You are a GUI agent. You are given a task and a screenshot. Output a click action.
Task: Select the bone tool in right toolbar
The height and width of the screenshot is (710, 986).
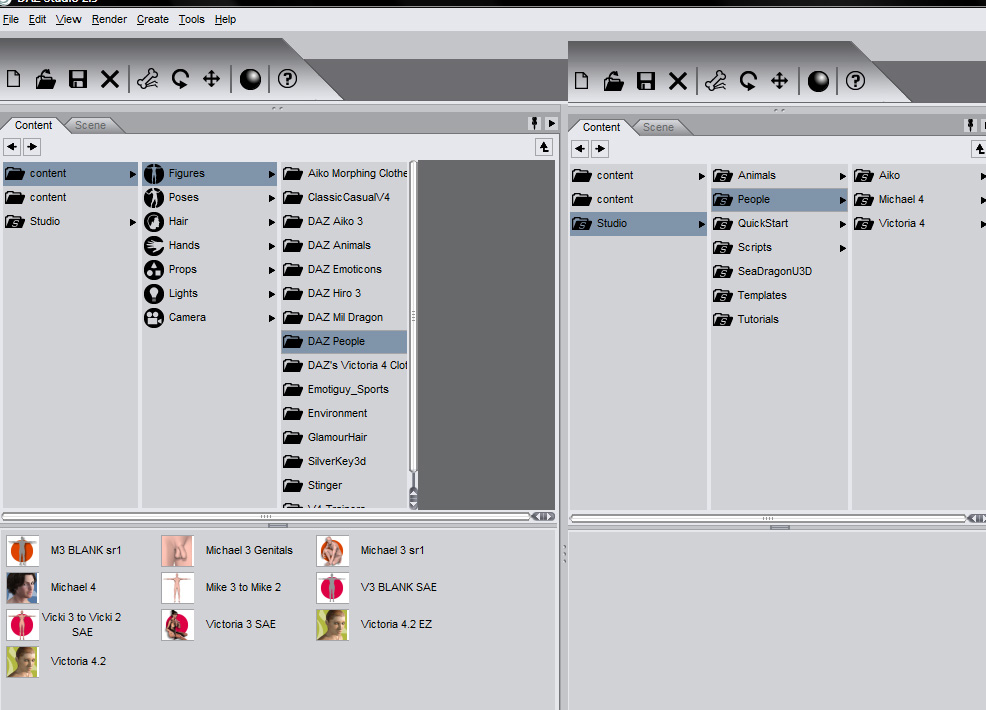(716, 81)
